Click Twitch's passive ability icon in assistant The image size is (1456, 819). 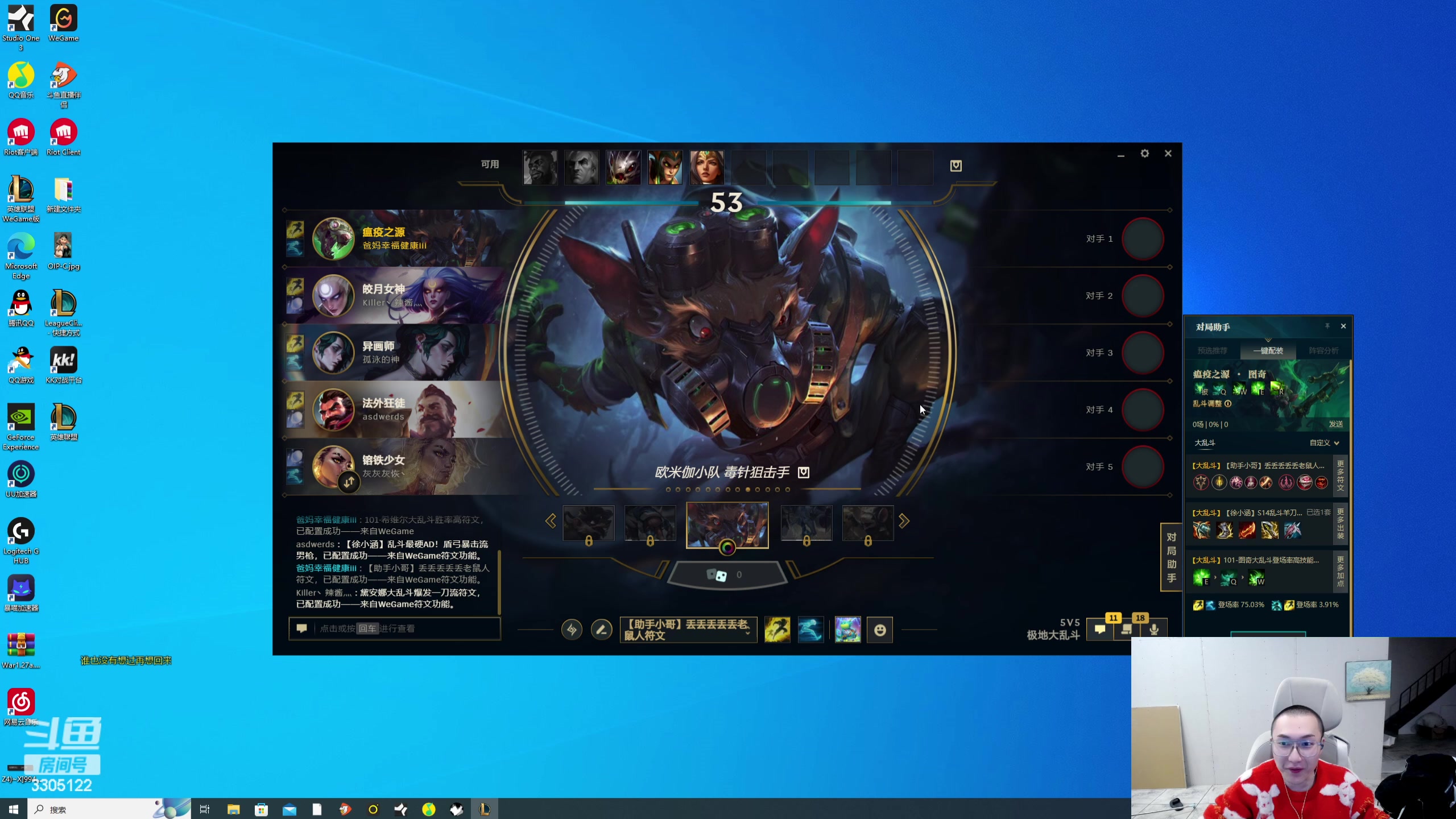click(1201, 390)
